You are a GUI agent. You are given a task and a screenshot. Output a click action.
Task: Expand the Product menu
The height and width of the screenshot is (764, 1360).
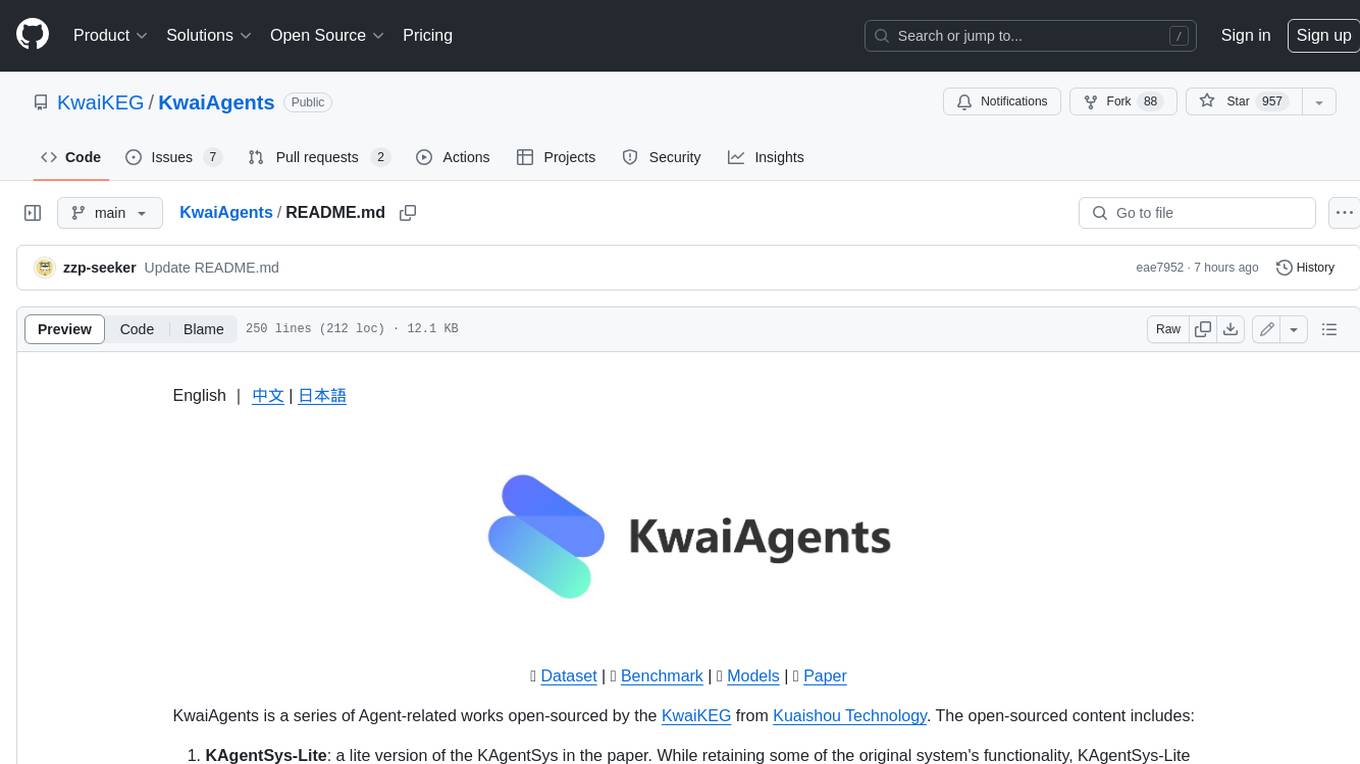pyautogui.click(x=110, y=35)
